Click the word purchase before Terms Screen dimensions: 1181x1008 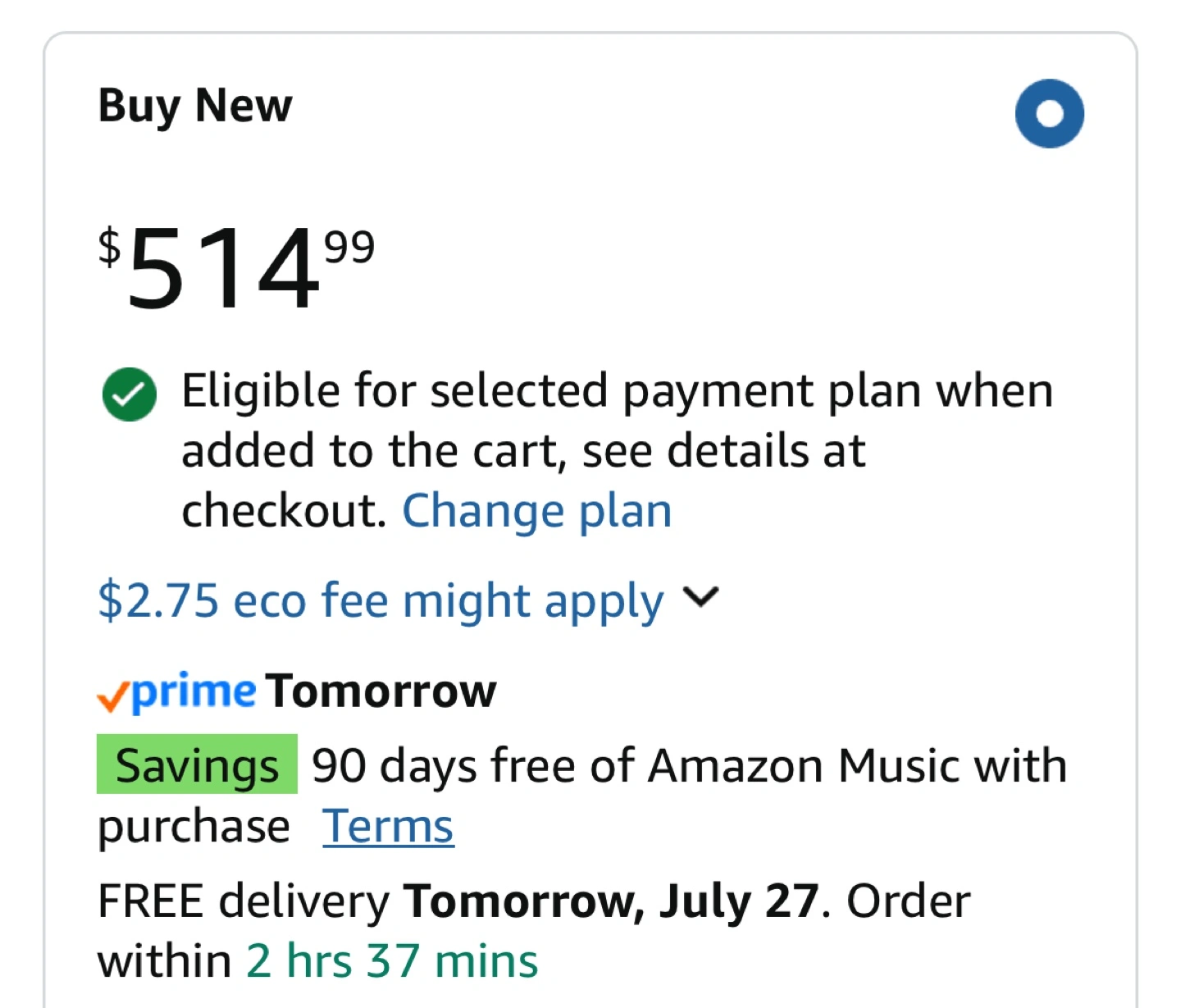[x=194, y=826]
